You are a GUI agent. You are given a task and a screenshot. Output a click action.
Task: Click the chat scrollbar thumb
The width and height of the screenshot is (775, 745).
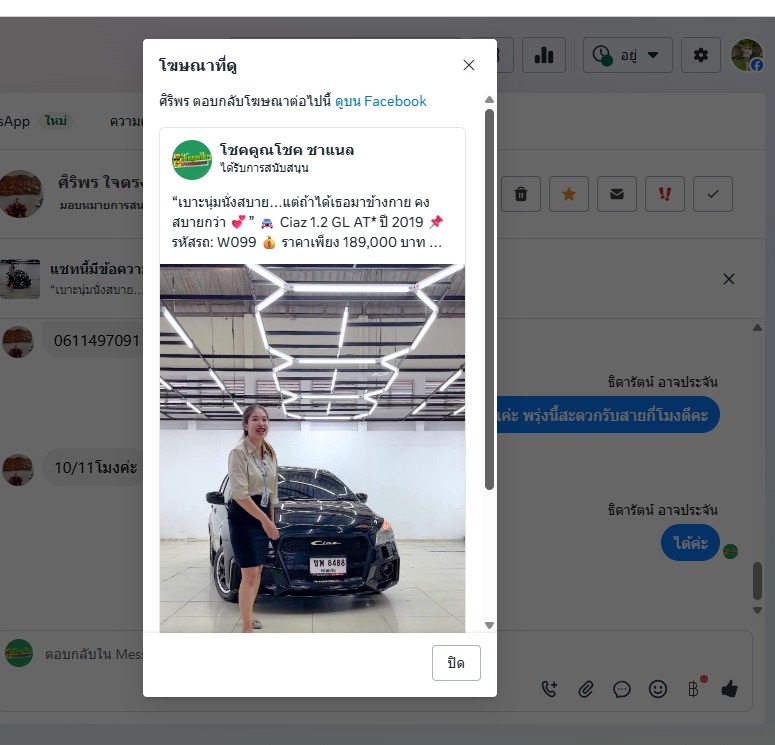(757, 581)
